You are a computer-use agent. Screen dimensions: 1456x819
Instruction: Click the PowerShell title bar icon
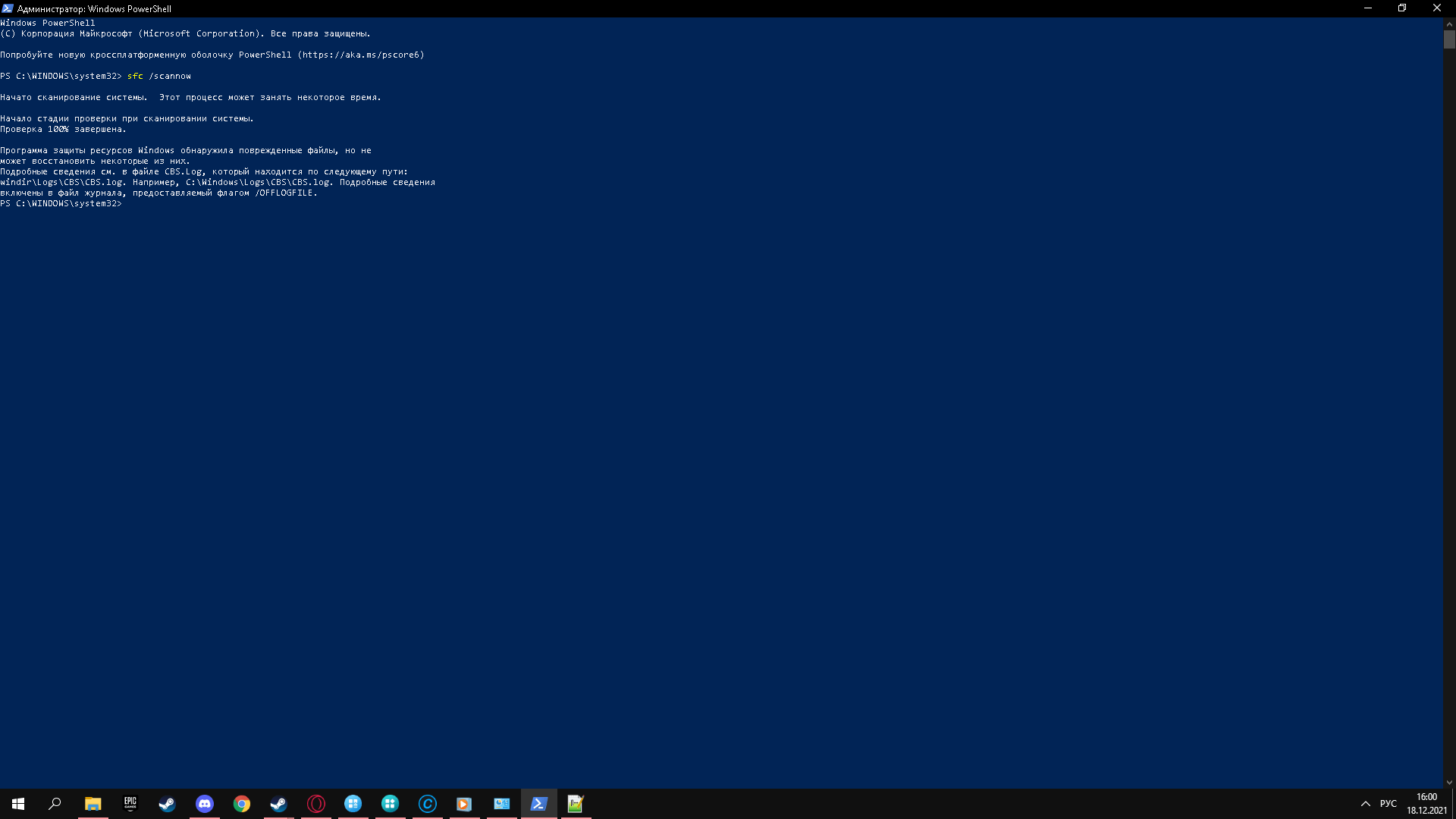[x=8, y=8]
